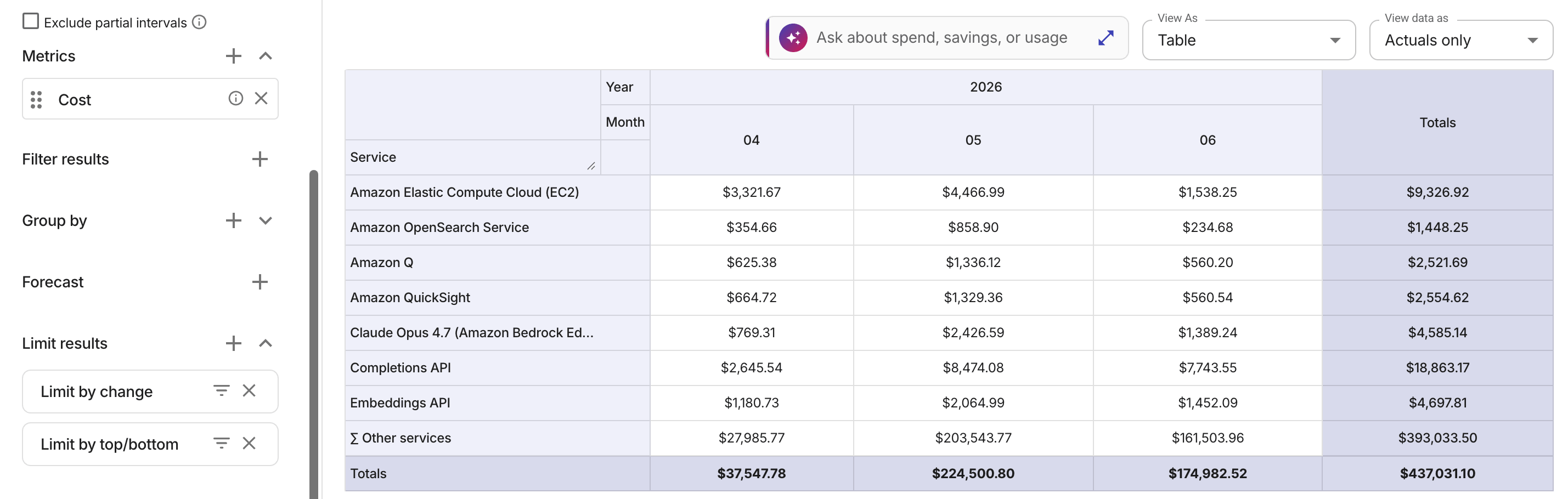Screen dimensions: 1568x499
Task: Remove the Limit by top/bottom rule
Action: coord(249,444)
